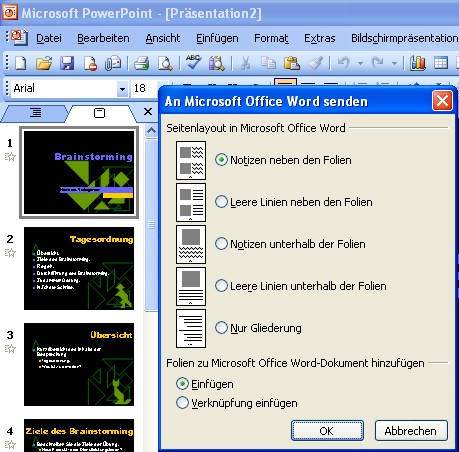Screen dimensions: 459x452
Task: Select slide 3 Übersicht thumbnail
Action: pos(79,364)
